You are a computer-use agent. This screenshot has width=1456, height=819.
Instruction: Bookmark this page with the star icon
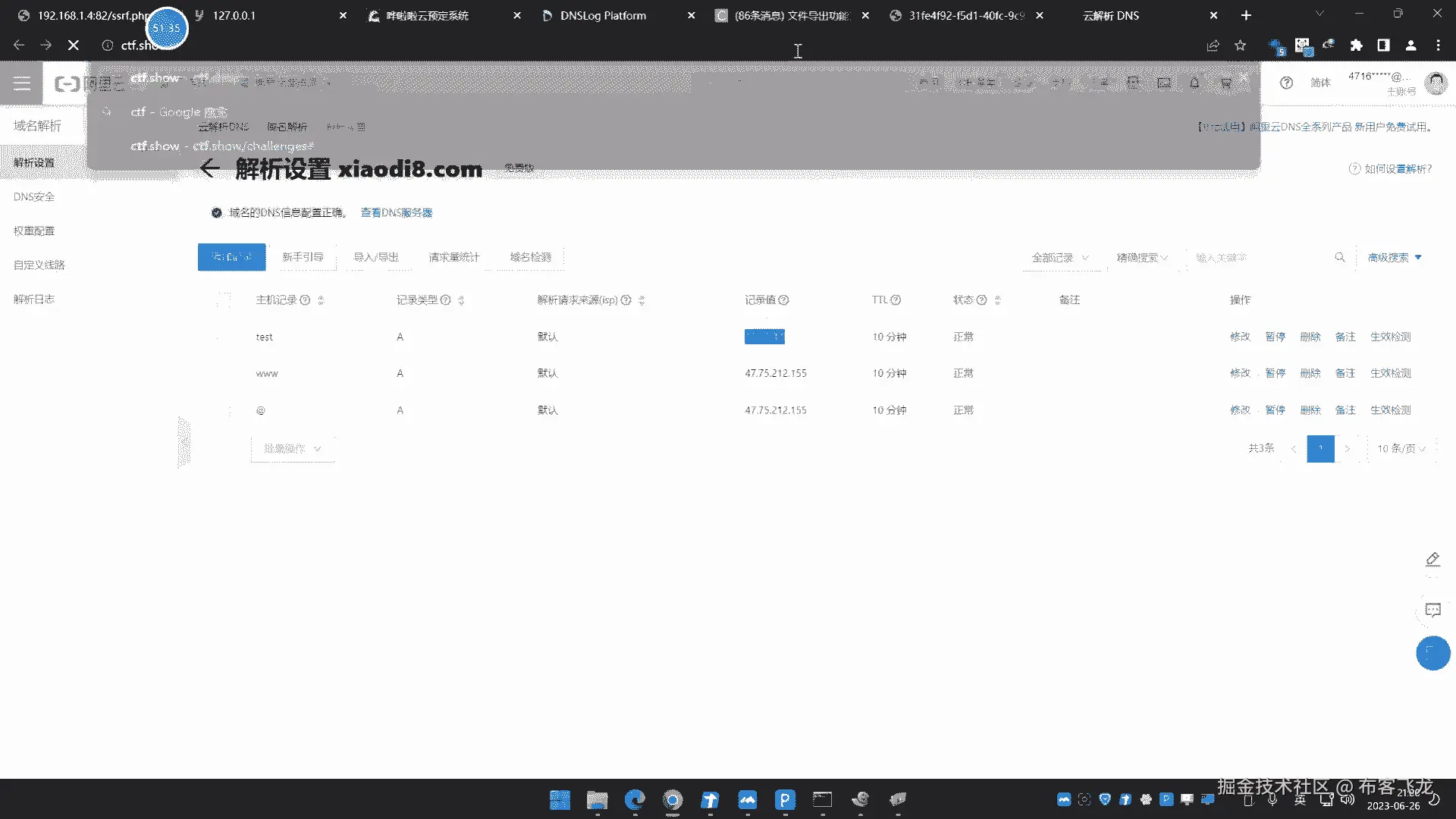1241,45
